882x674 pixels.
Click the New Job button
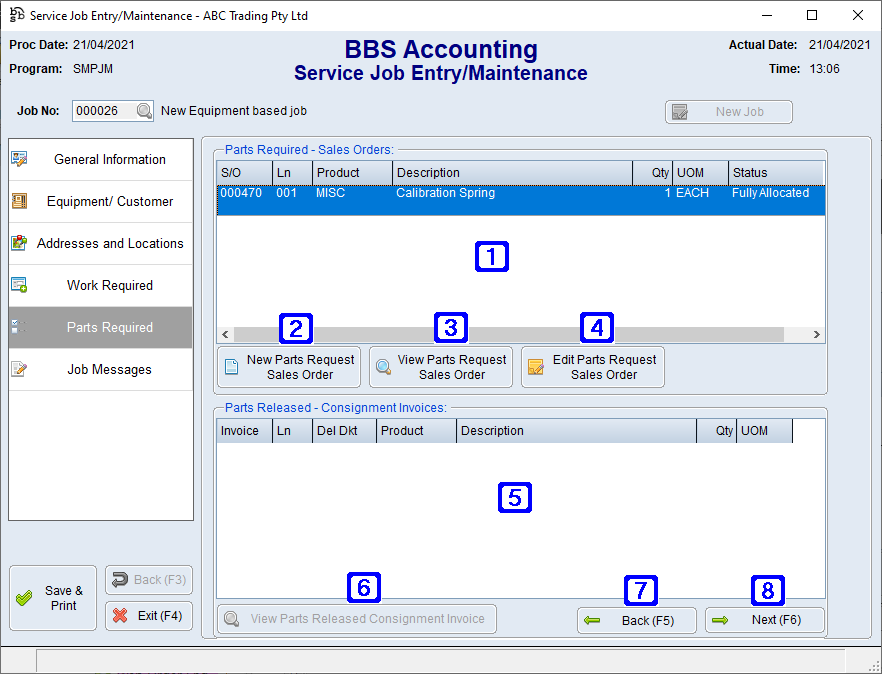pyautogui.click(x=728, y=111)
